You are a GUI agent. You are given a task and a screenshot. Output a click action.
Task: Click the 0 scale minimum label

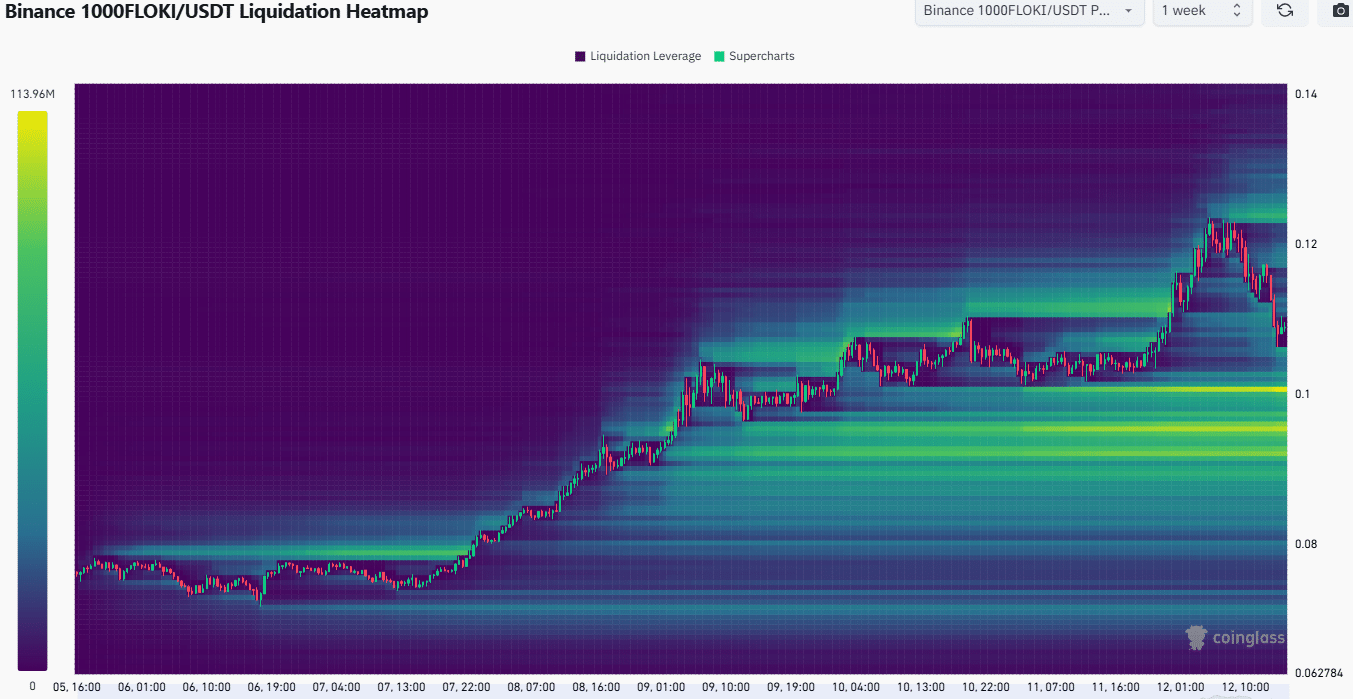point(32,686)
